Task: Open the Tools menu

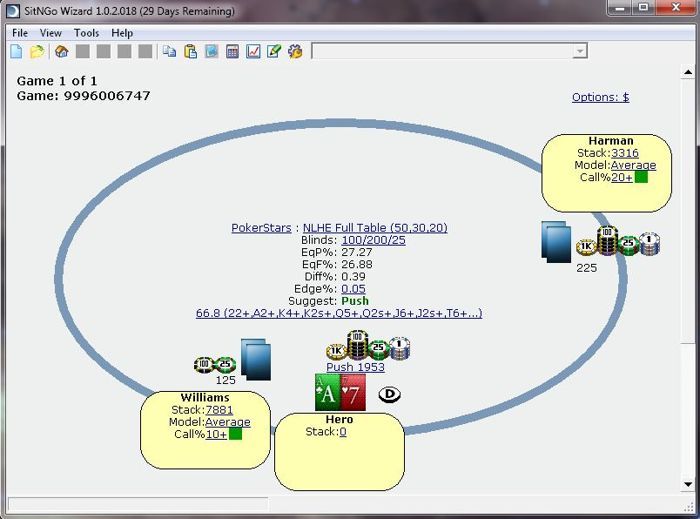Action: (87, 33)
